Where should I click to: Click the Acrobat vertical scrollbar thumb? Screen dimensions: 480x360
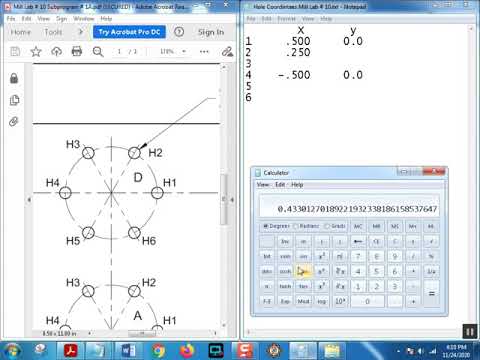pyautogui.click(x=224, y=199)
